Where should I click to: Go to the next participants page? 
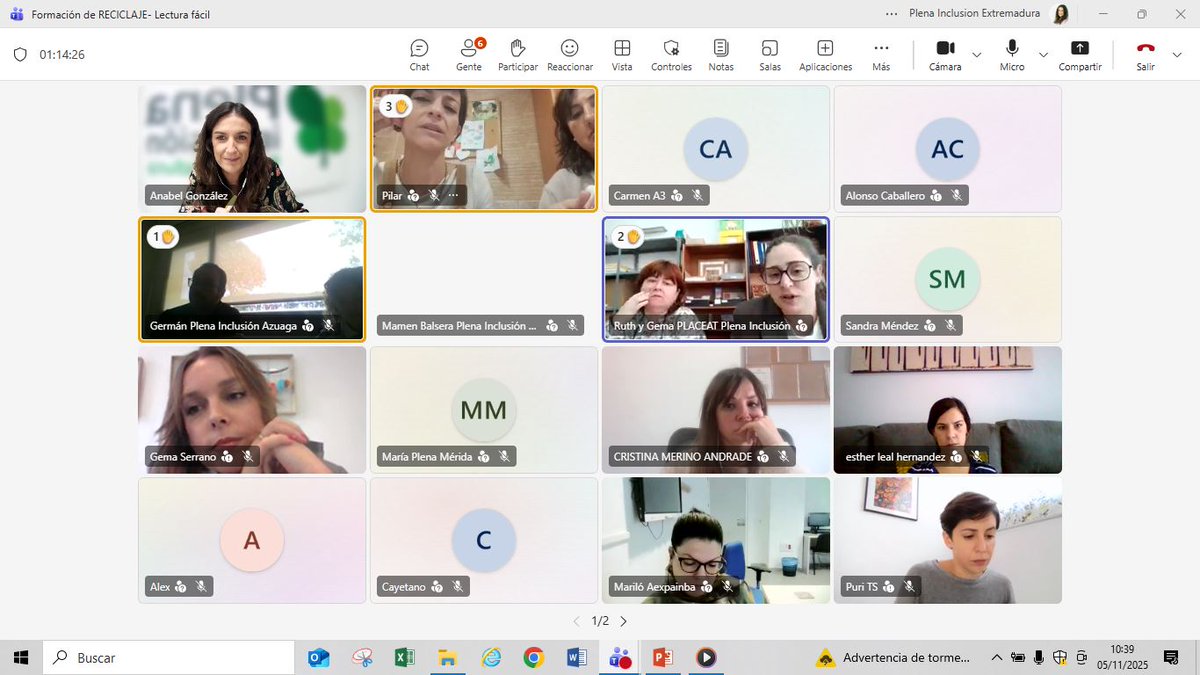[x=623, y=621]
